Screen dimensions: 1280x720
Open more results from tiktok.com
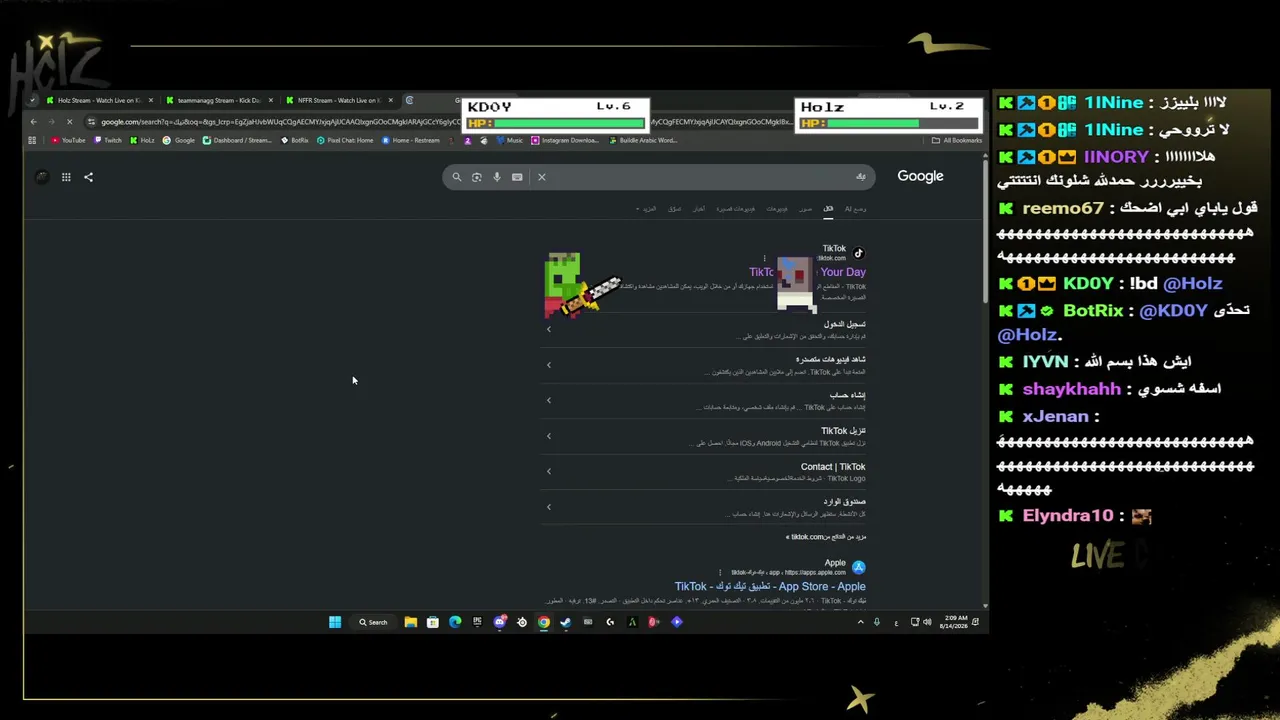[826, 537]
